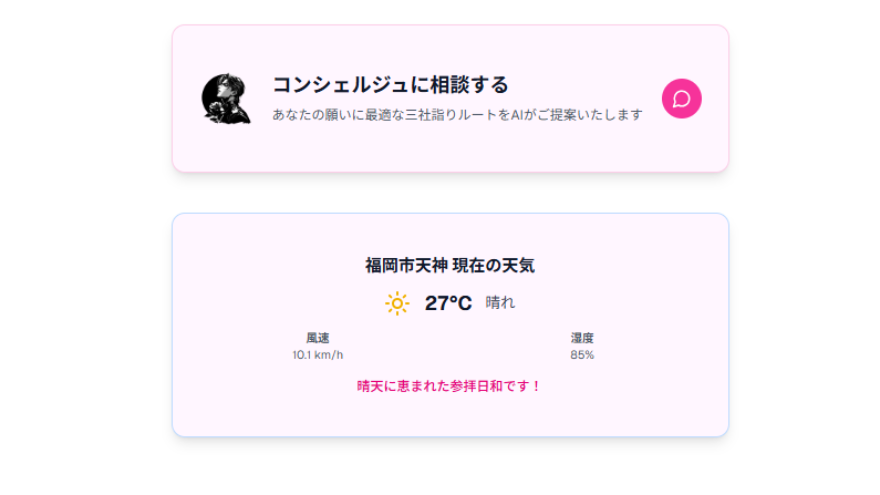Select the 福岡市天神 現在の天気 title
Image resolution: width=880 pixels, height=495 pixels.
(x=450, y=265)
